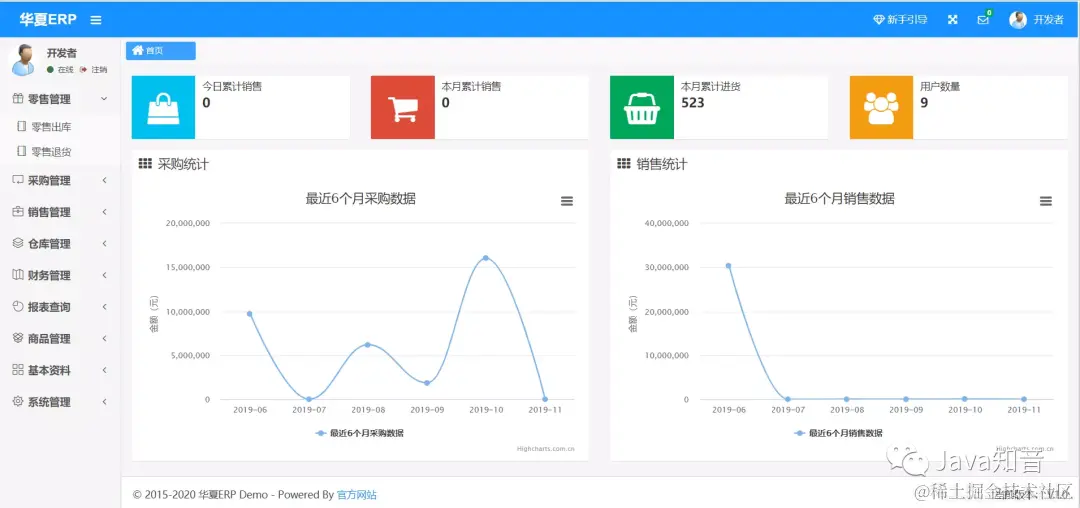The width and height of the screenshot is (1080, 508).
Task: Open the mail notifications icon
Action: click(x=984, y=19)
